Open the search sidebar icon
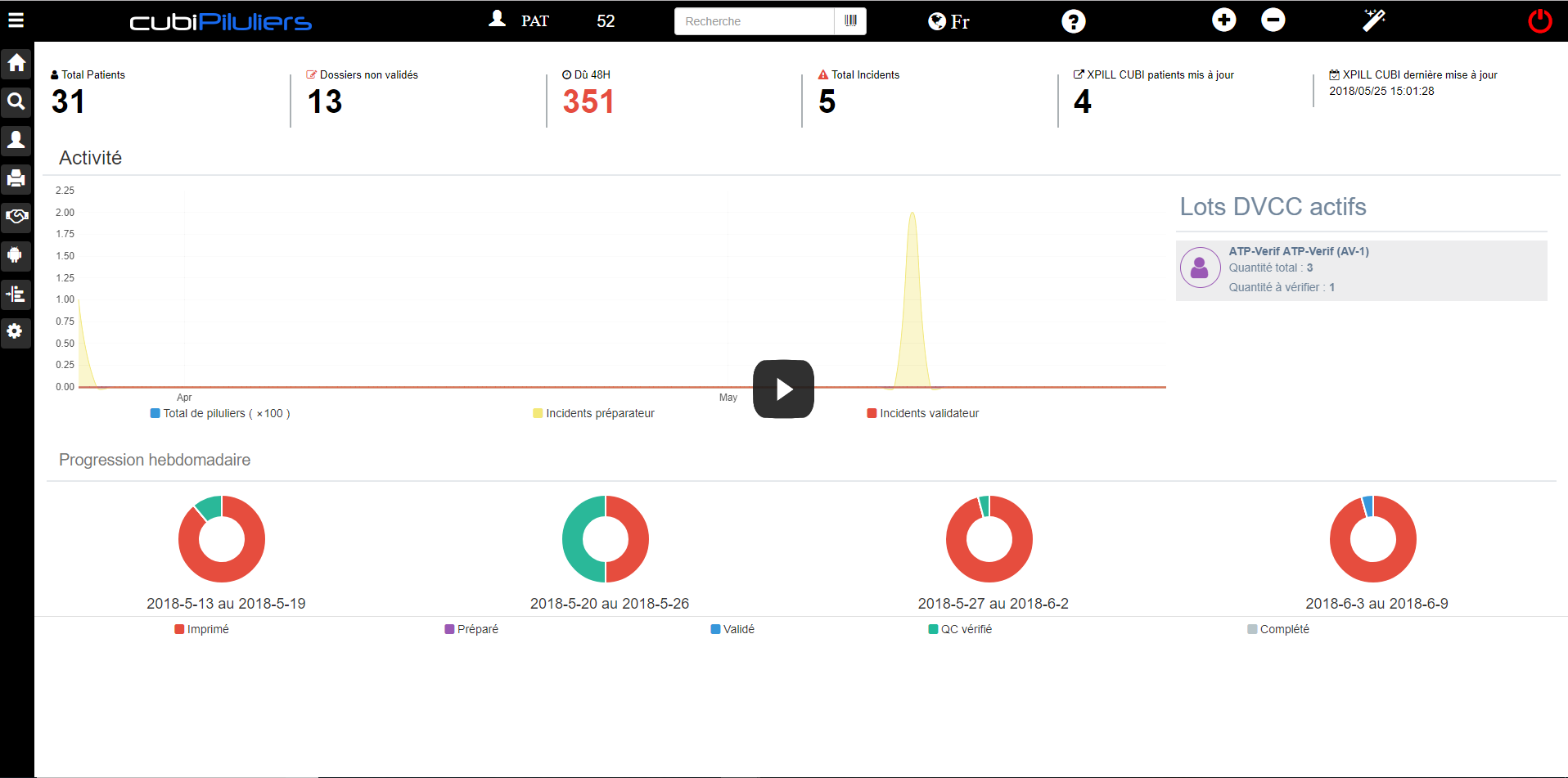The width and height of the screenshot is (1568, 778). pos(16,101)
